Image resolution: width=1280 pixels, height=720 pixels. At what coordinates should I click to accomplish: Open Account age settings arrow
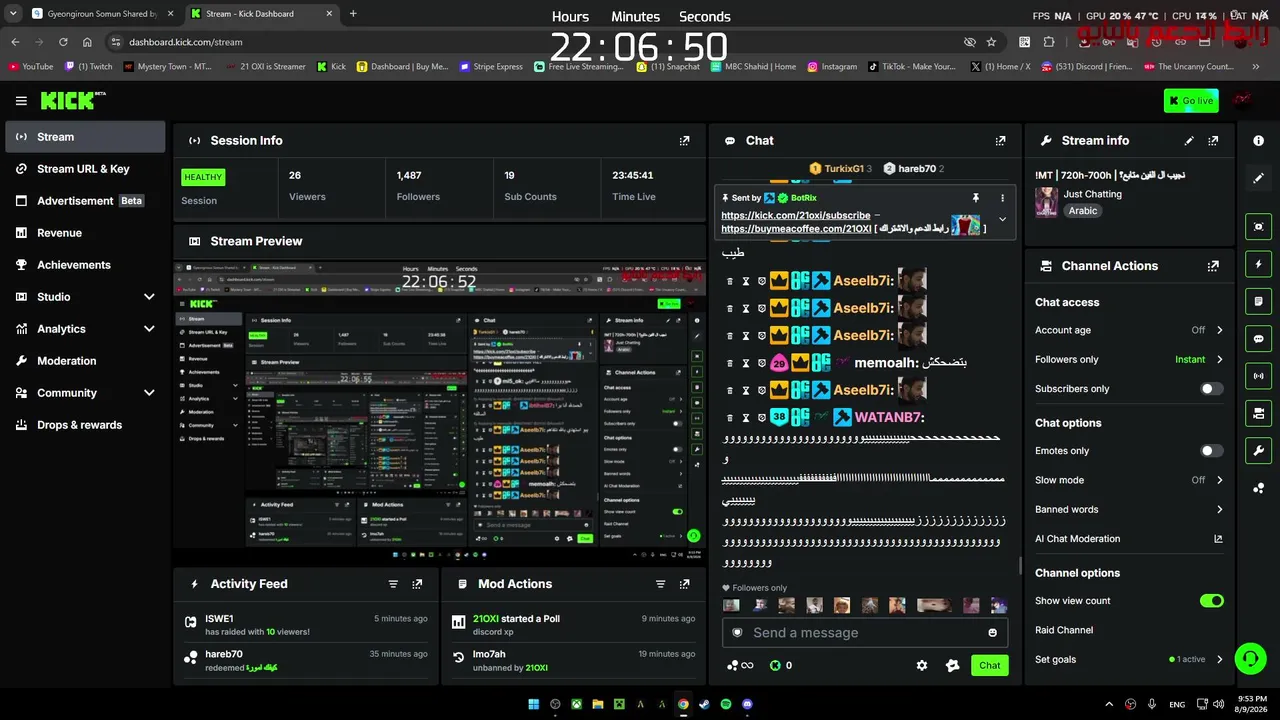[x=1219, y=330]
